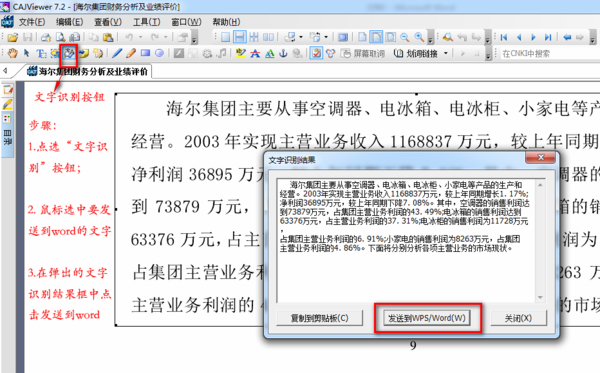Toggle continuous page layout view

coord(240,37)
